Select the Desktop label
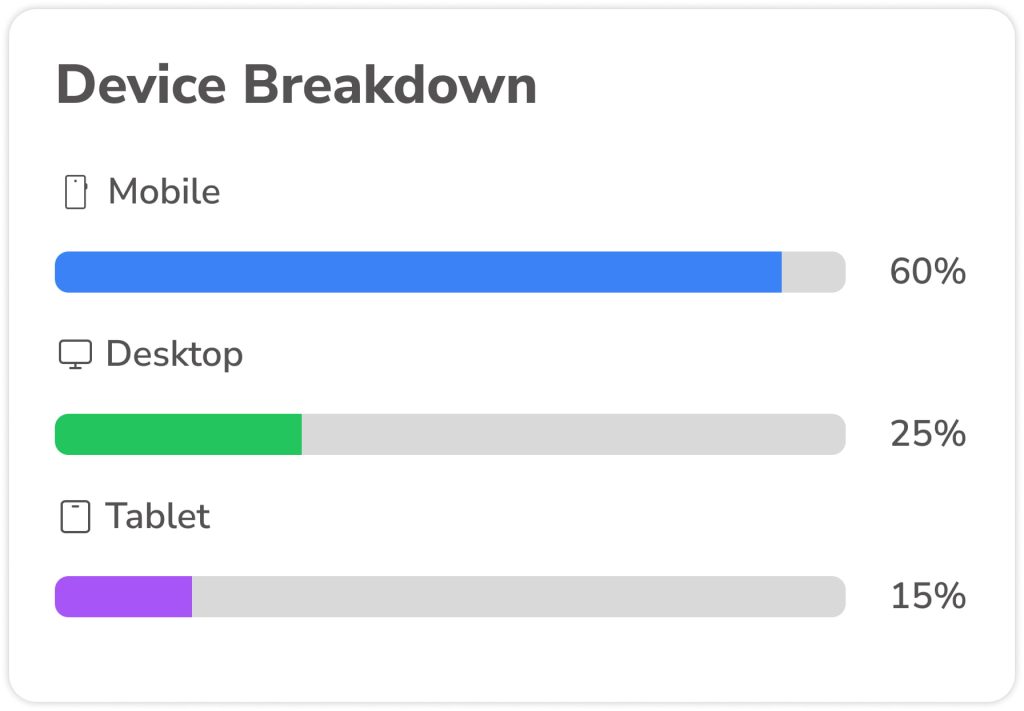This screenshot has height=711, width=1024. 174,355
